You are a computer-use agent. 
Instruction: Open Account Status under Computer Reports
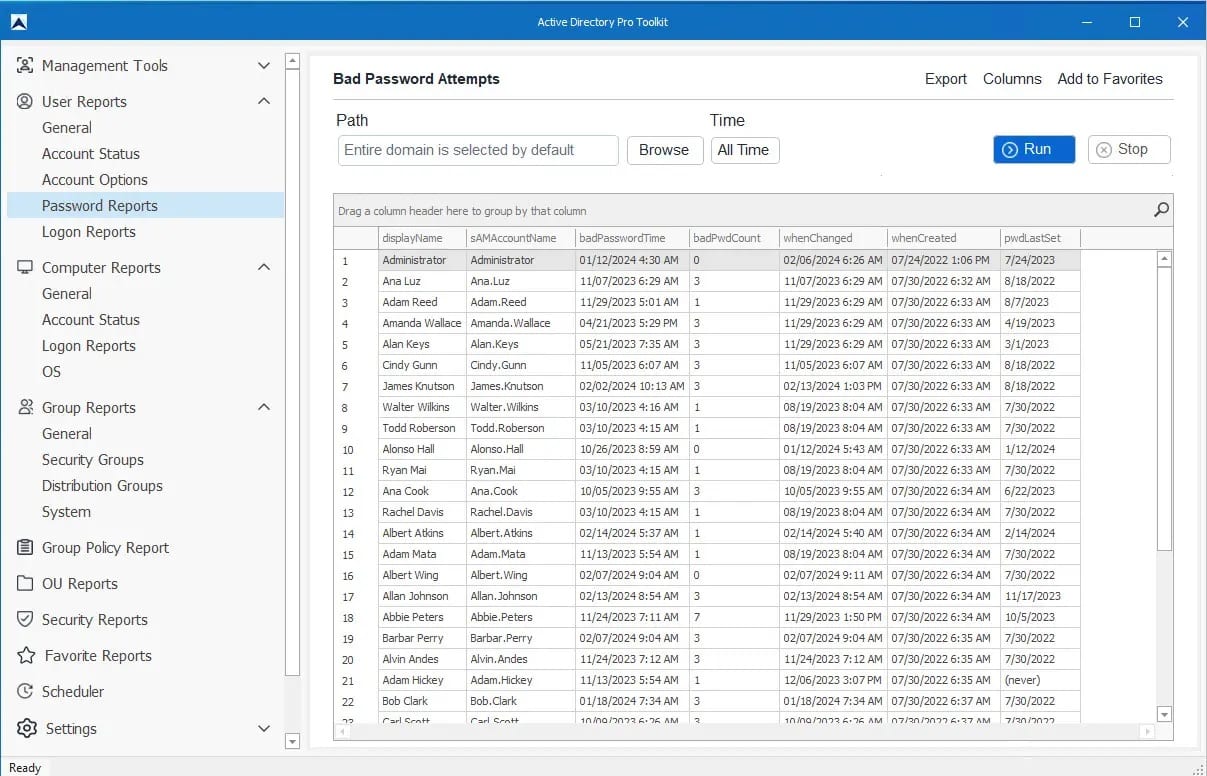[x=91, y=320]
